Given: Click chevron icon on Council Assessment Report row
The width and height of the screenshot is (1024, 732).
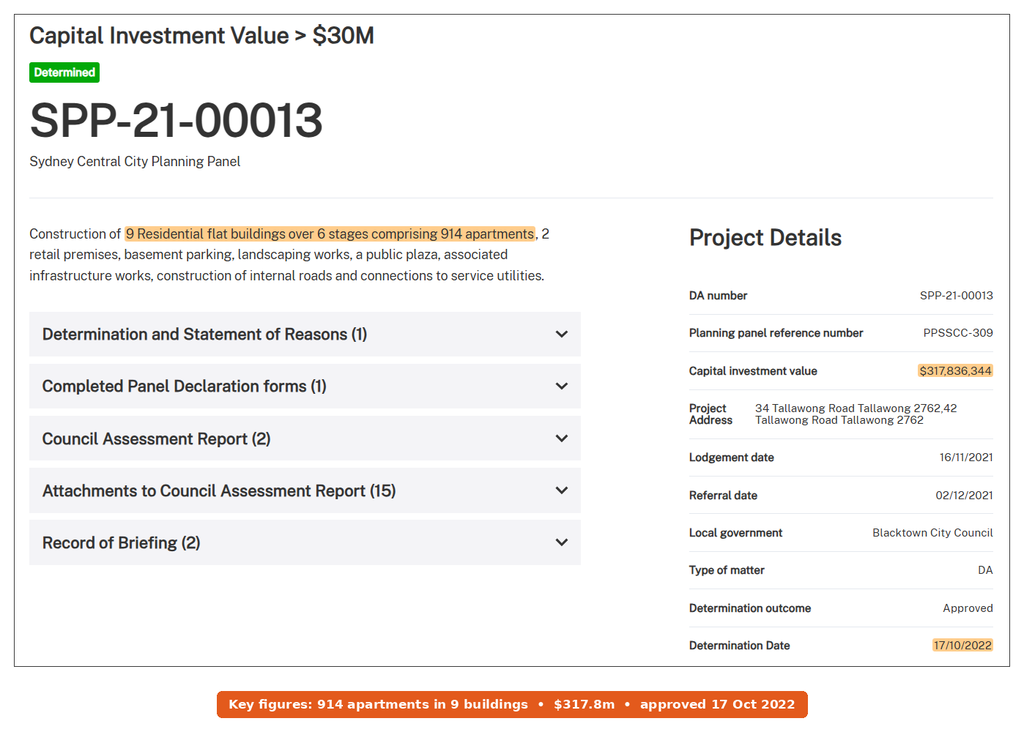Looking at the screenshot, I should tap(562, 439).
